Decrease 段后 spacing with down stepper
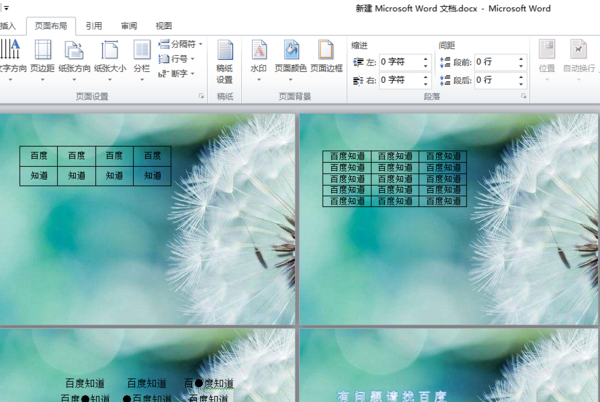The image size is (600, 402). point(521,84)
